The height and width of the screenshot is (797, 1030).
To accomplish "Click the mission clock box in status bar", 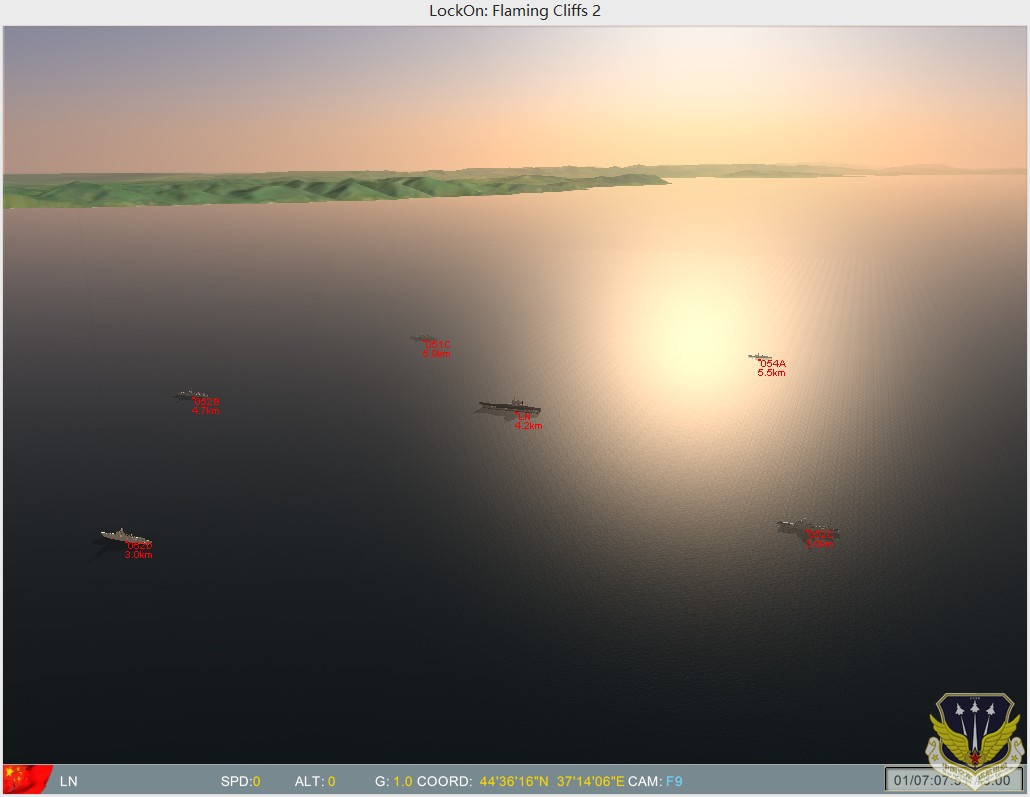I will (953, 780).
